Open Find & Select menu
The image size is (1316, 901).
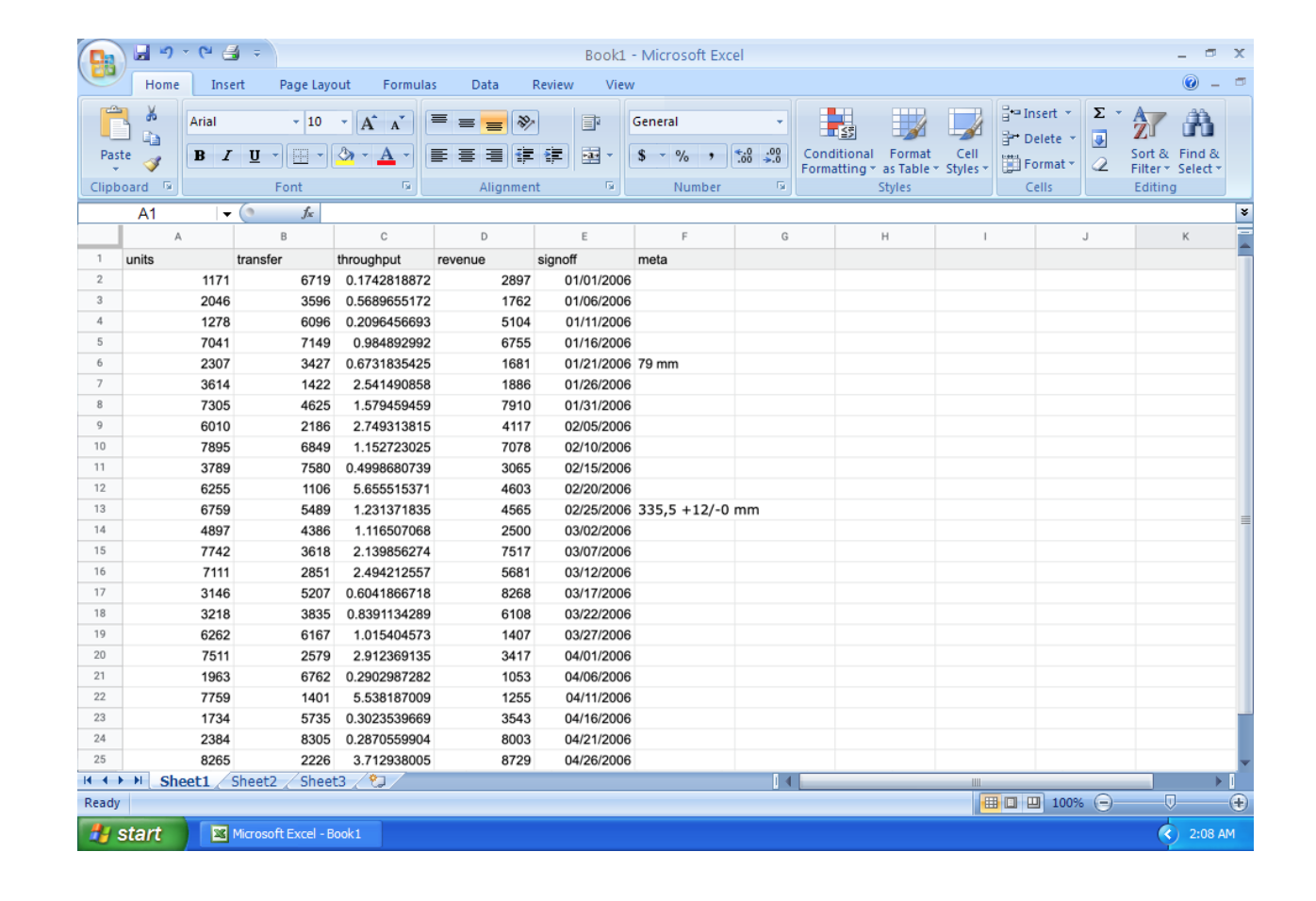click(1199, 140)
